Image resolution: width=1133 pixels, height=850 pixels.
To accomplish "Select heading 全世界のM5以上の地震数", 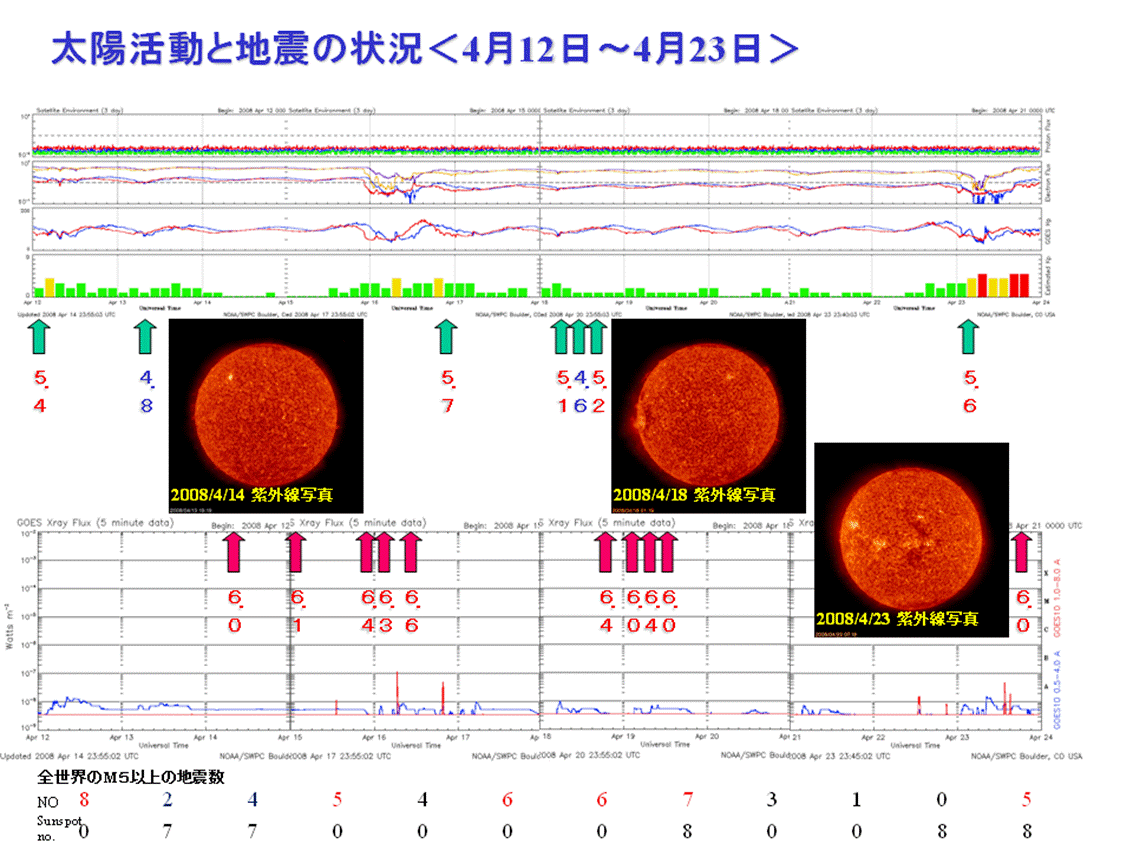I will click(x=131, y=777).
